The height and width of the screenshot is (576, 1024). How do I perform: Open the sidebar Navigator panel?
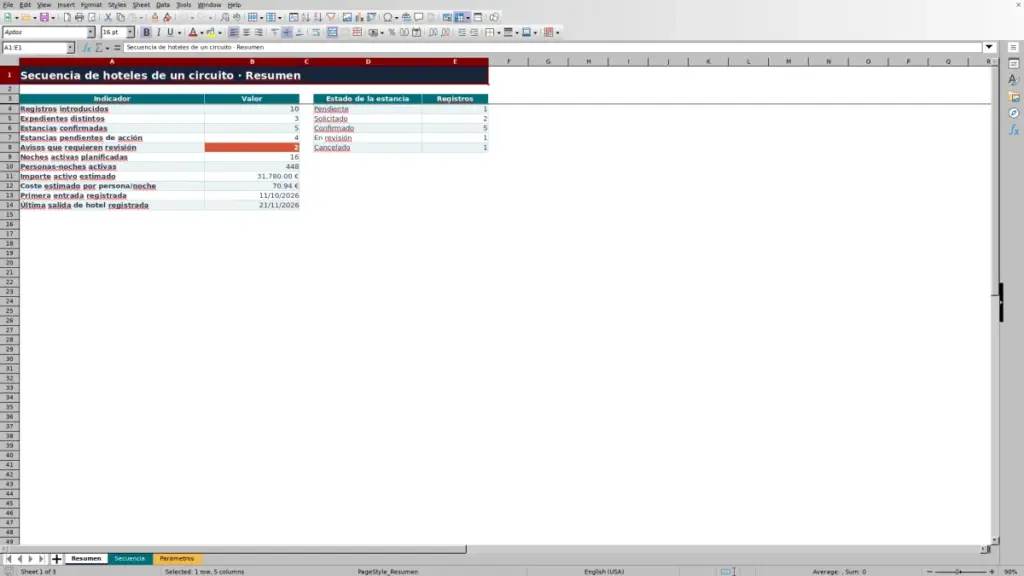(x=1014, y=114)
